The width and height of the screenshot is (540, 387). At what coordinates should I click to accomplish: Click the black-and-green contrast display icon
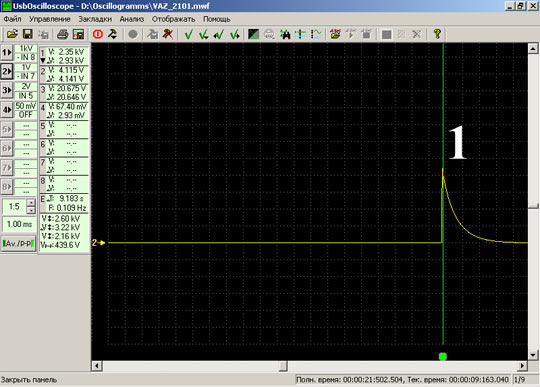click(x=253, y=34)
